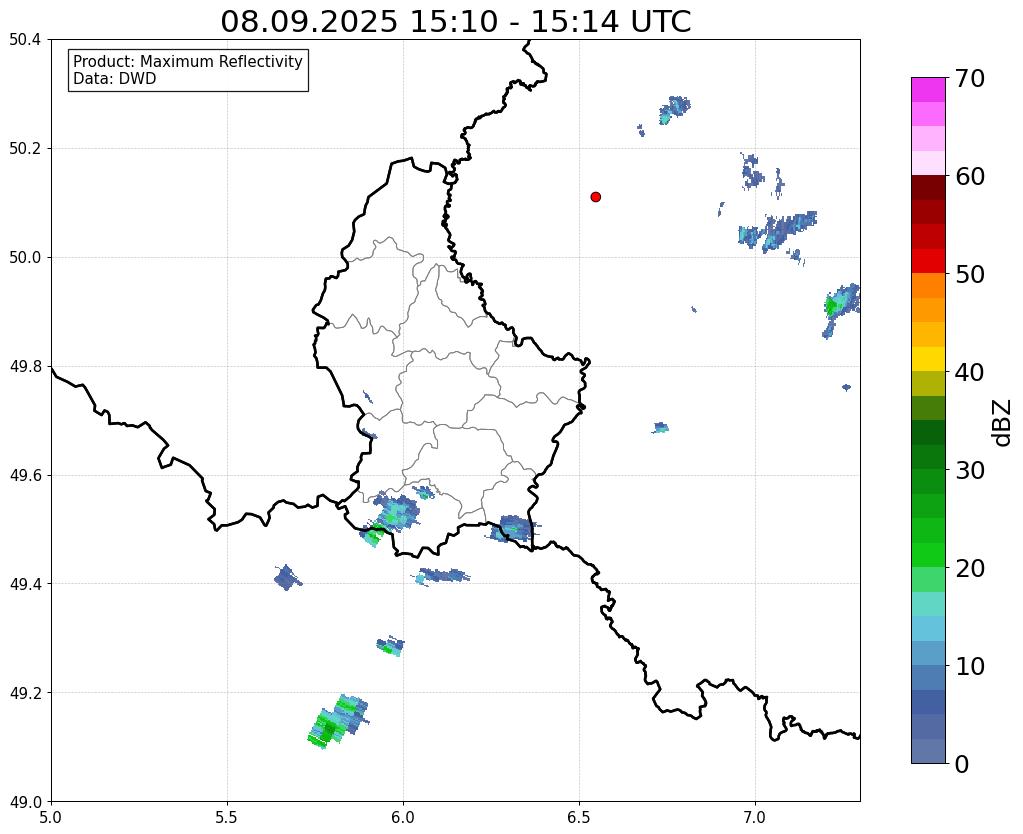Click the dBZ colorbar axis label
The image size is (1023, 834).
pyautogui.click(x=1003, y=422)
